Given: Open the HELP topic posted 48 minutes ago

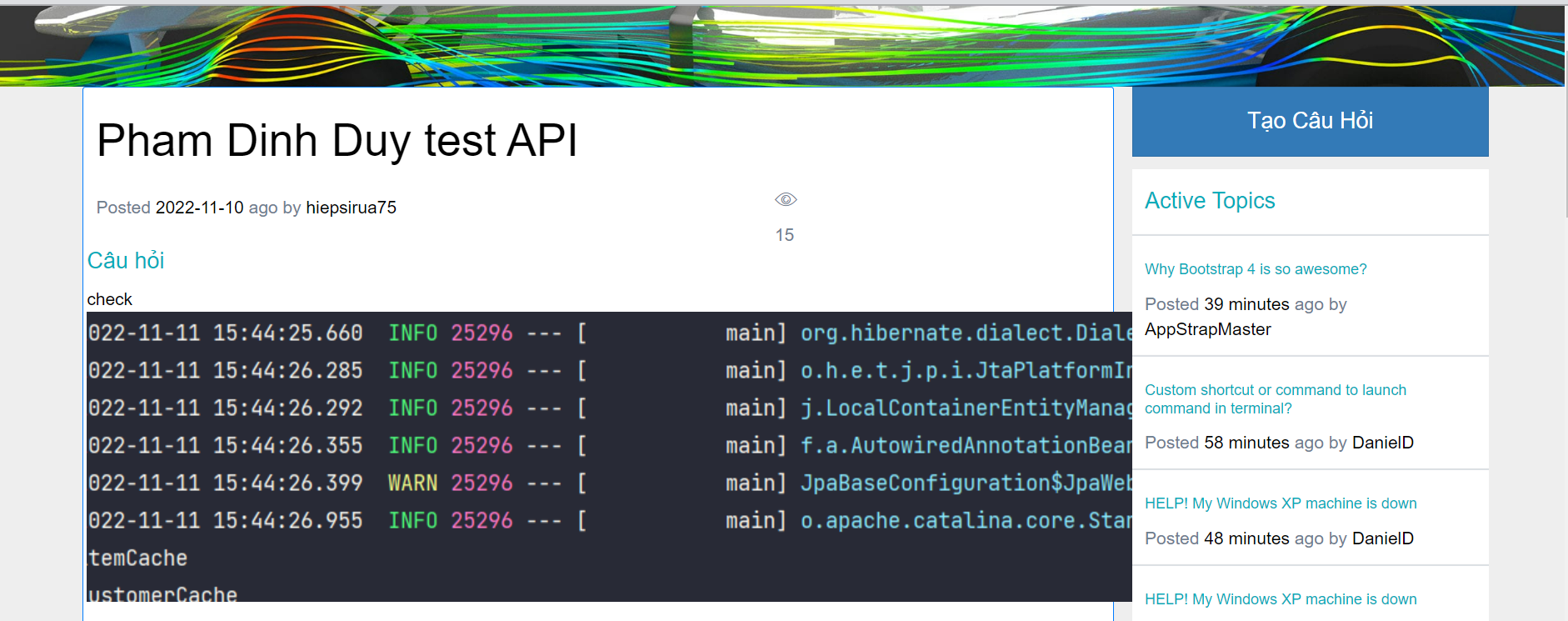Looking at the screenshot, I should (x=1281, y=503).
